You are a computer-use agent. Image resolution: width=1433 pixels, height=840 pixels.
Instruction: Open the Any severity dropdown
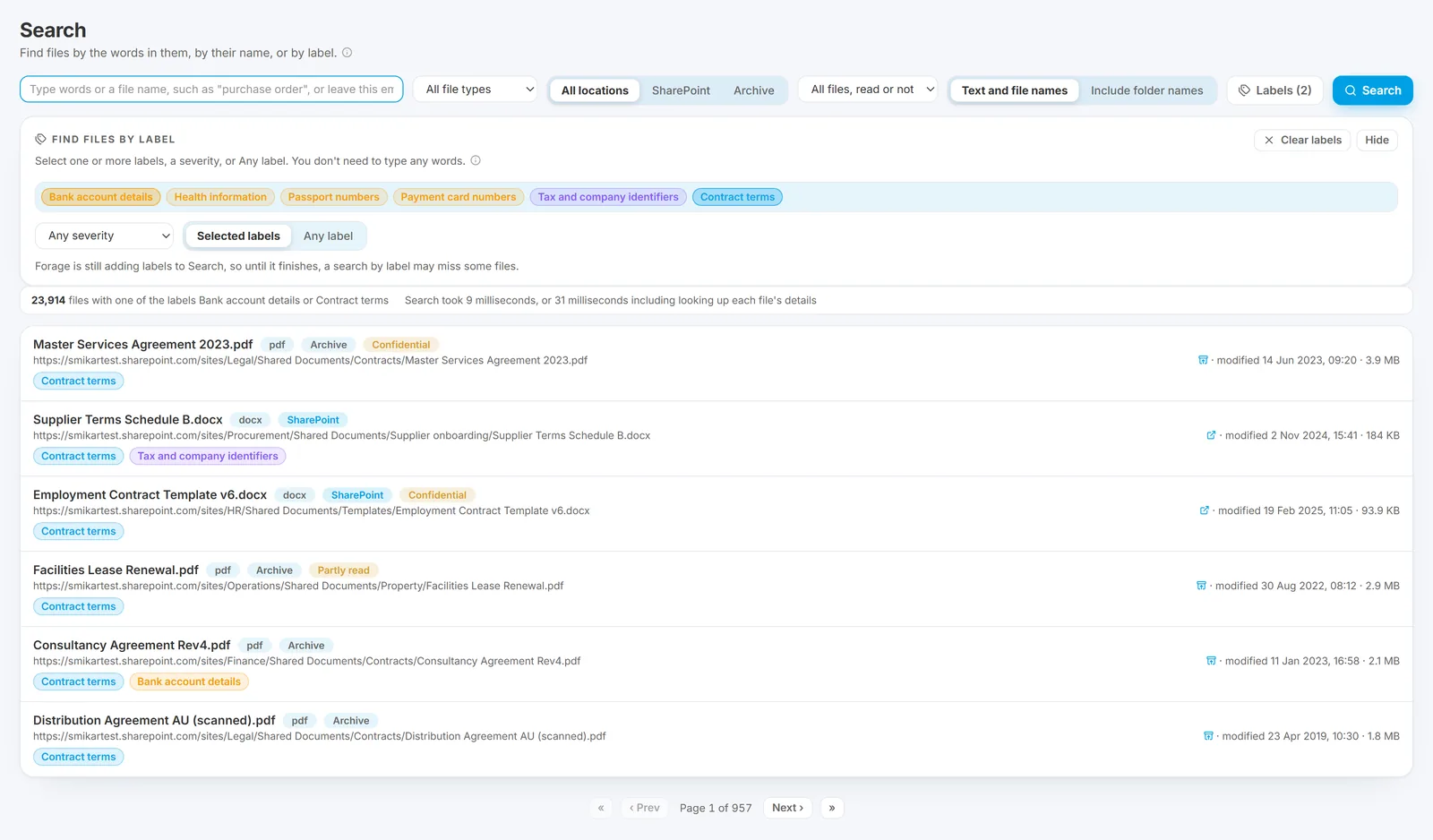[x=104, y=236]
